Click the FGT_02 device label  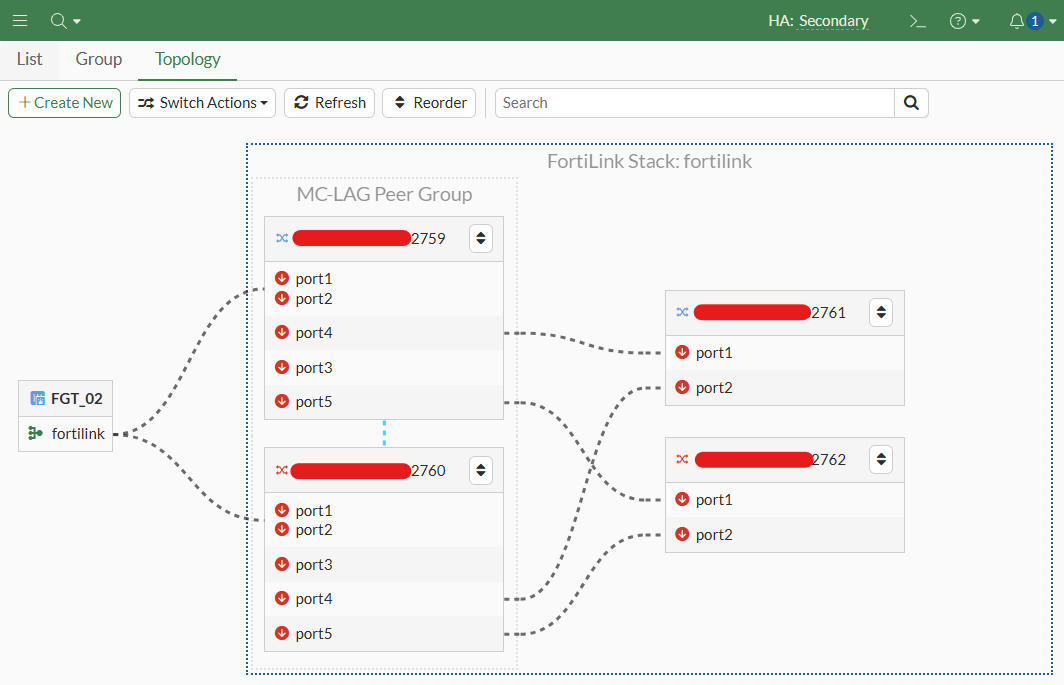click(x=77, y=399)
